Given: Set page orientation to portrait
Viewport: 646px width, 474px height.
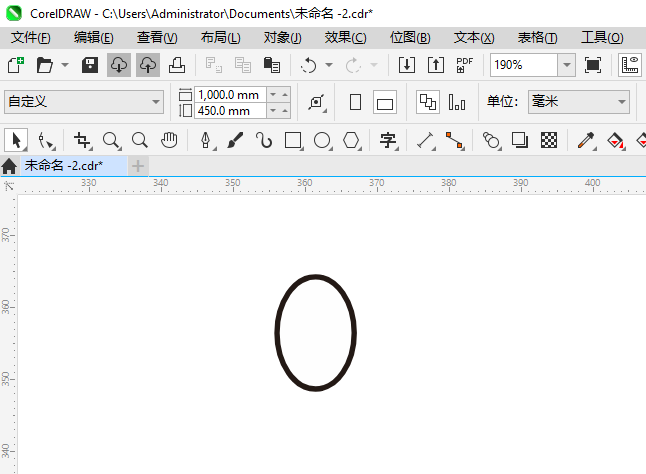Looking at the screenshot, I should [355, 102].
